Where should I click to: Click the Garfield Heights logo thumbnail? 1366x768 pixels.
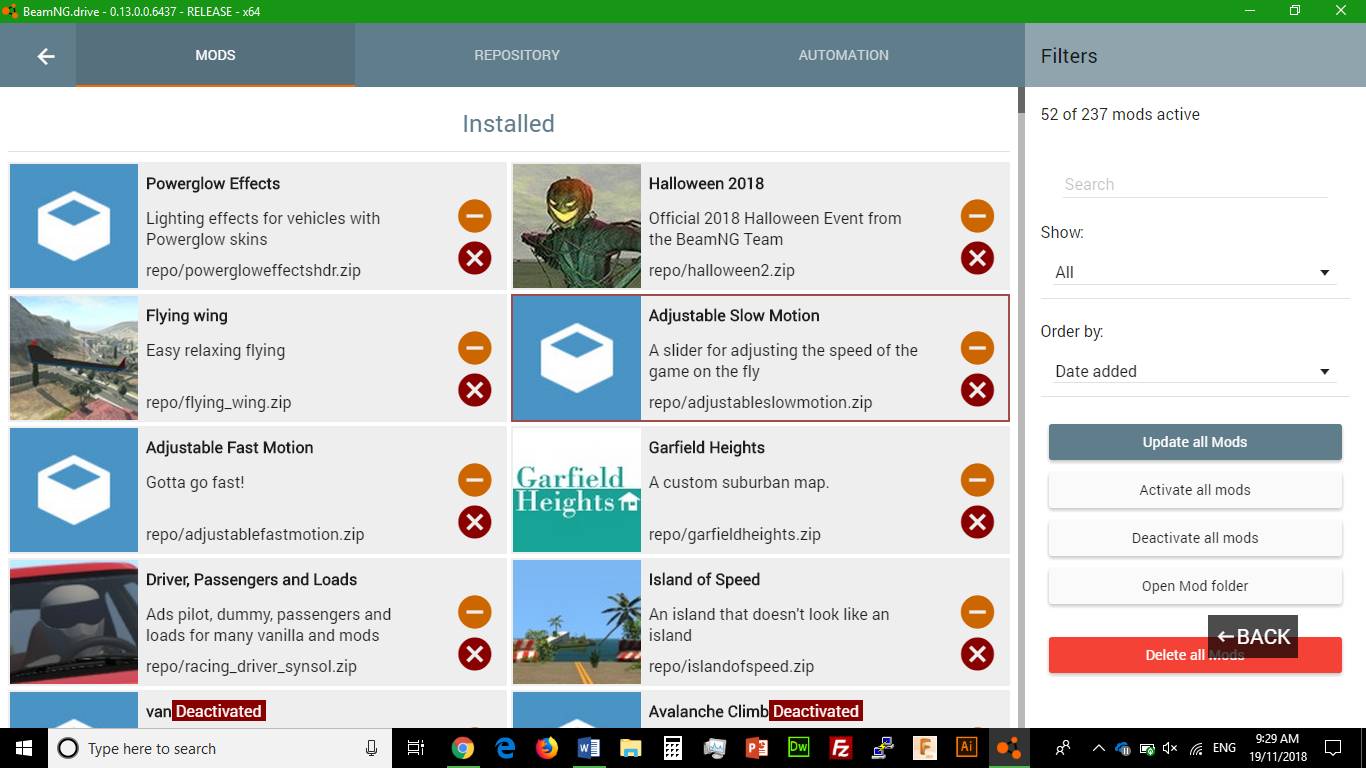pyautogui.click(x=577, y=490)
